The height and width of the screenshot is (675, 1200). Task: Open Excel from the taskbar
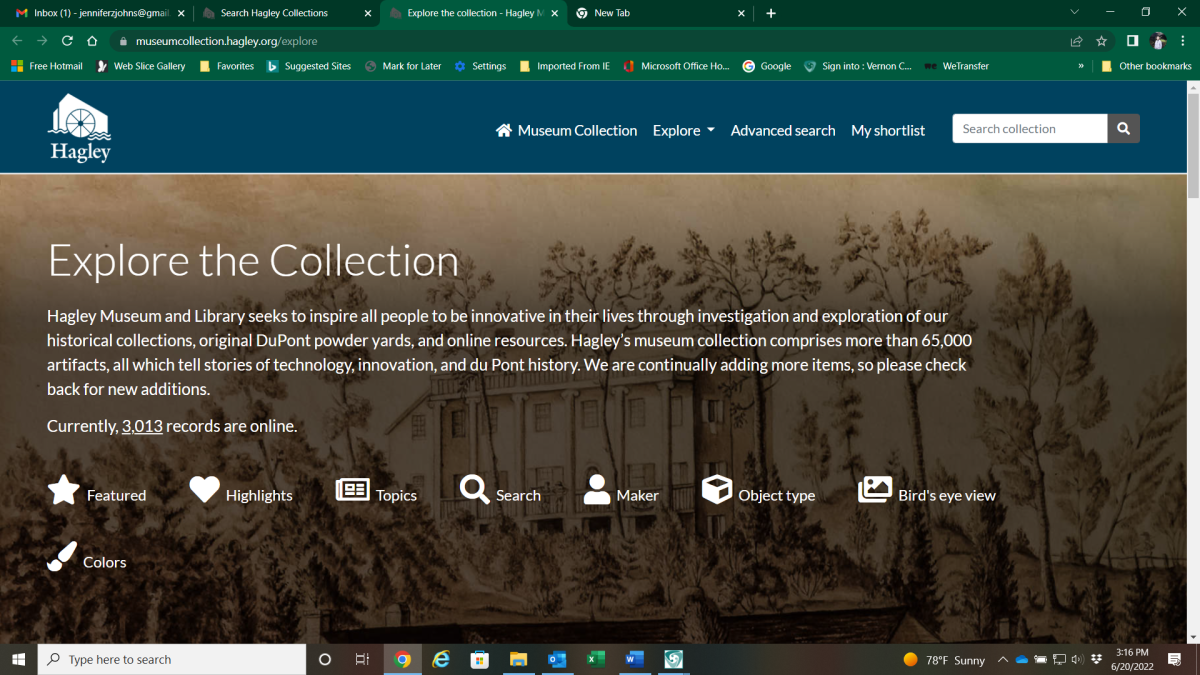click(x=595, y=659)
